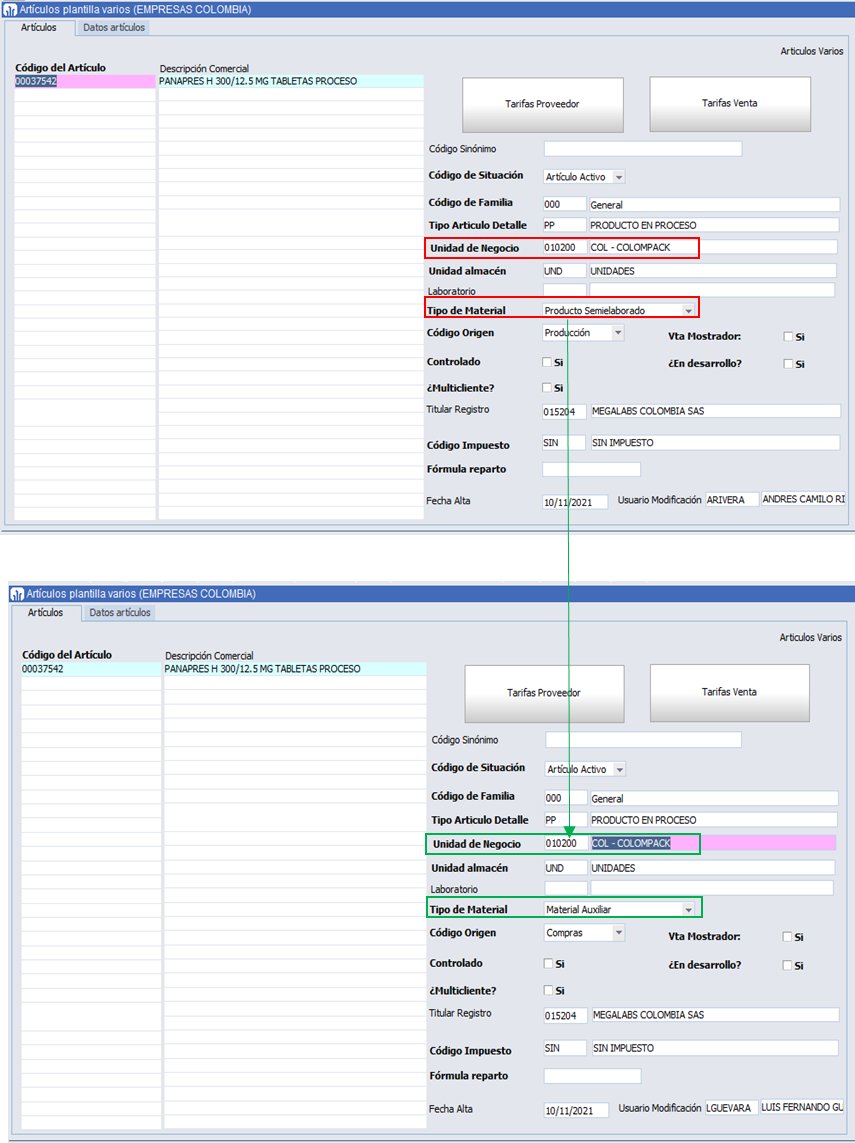This screenshot has width=855, height=1143.
Task: Click highlighted COL - COLOMPACK field in lower window
Action: pos(713,843)
